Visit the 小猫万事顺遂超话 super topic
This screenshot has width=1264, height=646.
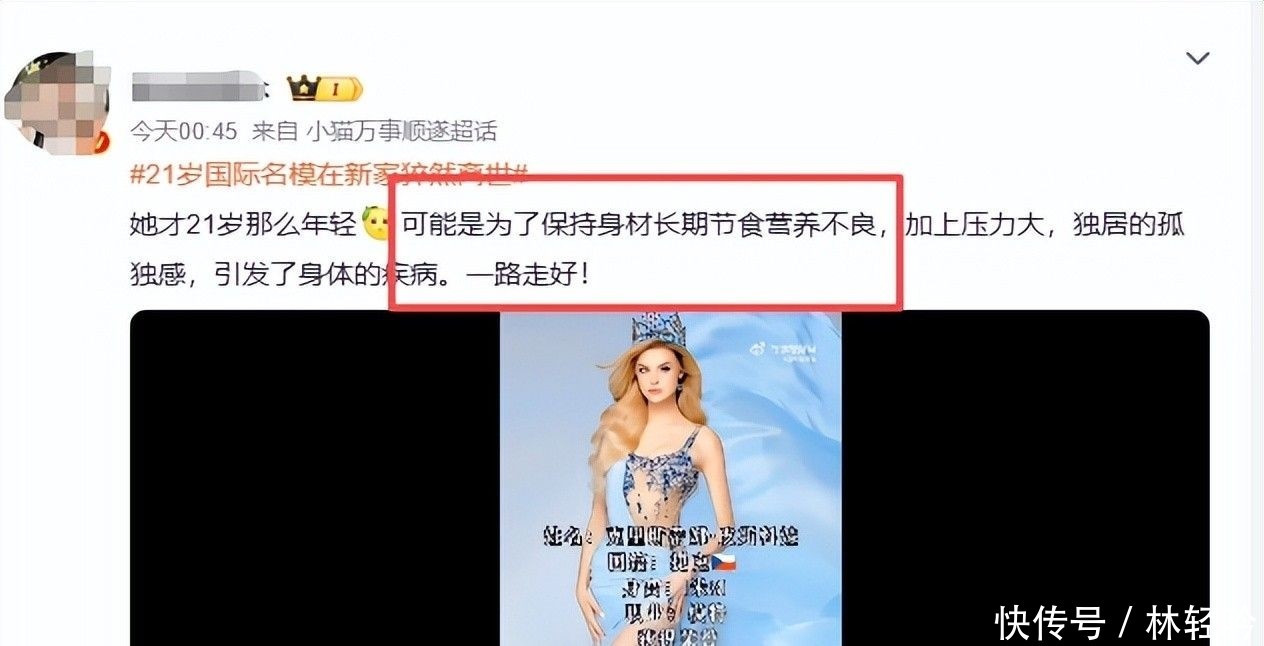click(x=401, y=131)
